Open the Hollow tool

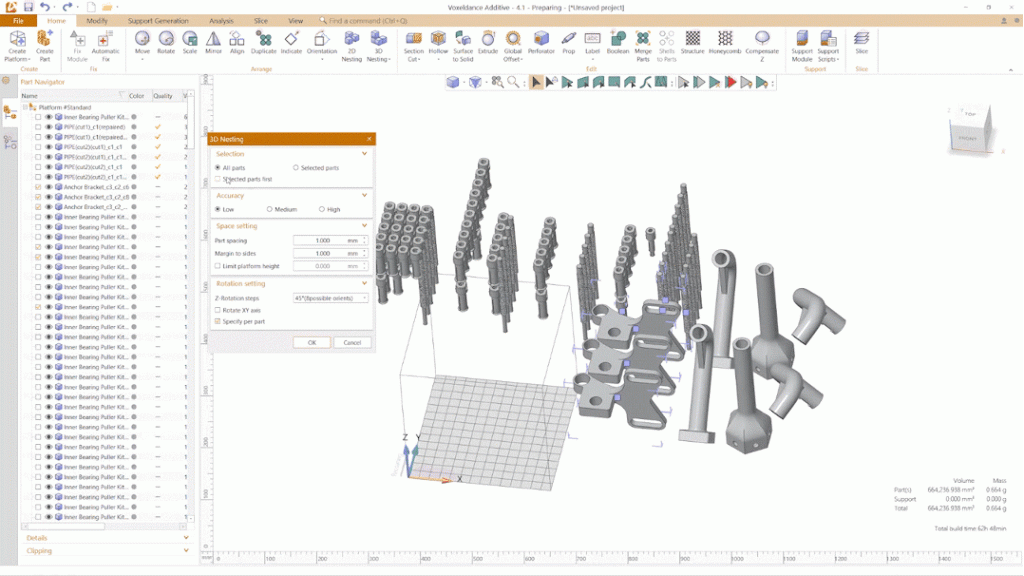pos(437,42)
